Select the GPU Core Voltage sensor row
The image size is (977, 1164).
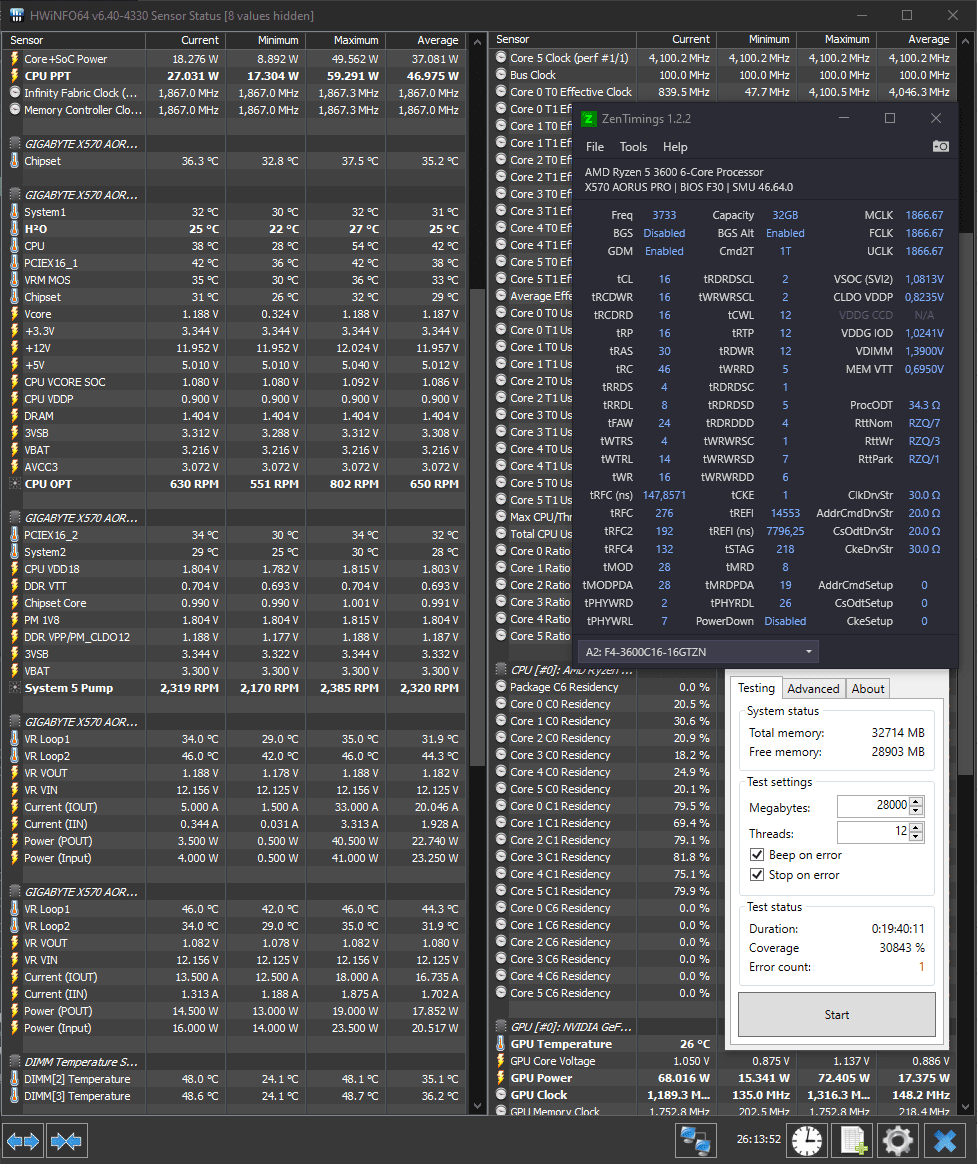point(724,1062)
